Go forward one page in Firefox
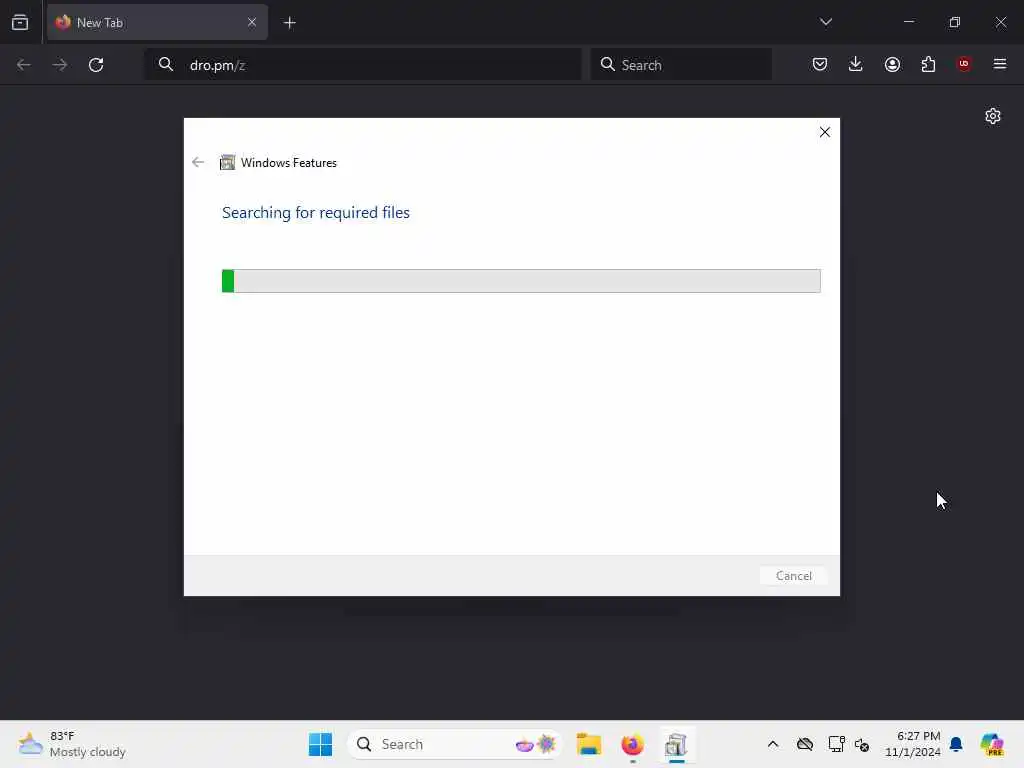 [x=59, y=65]
